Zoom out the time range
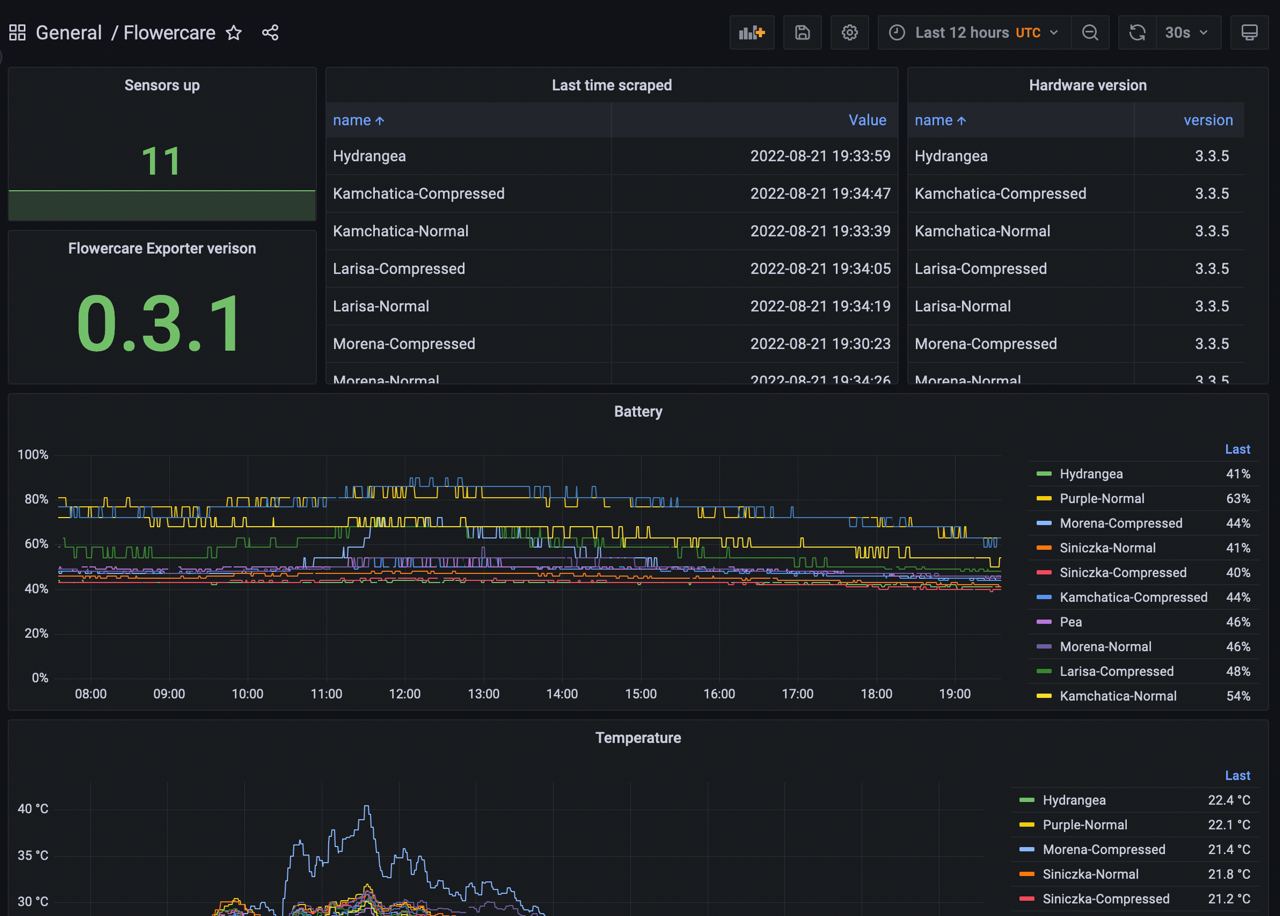Image resolution: width=1280 pixels, height=916 pixels. 1090,33
